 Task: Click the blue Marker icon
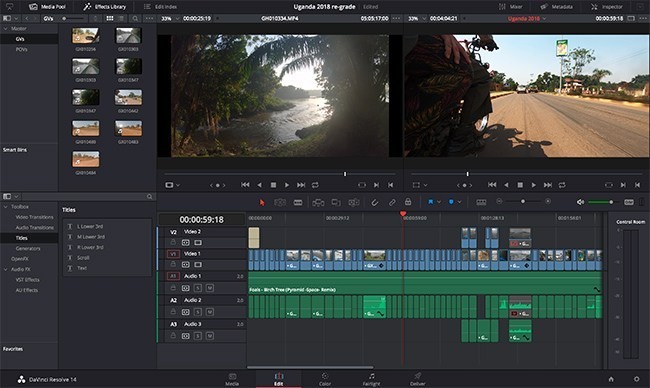click(451, 202)
